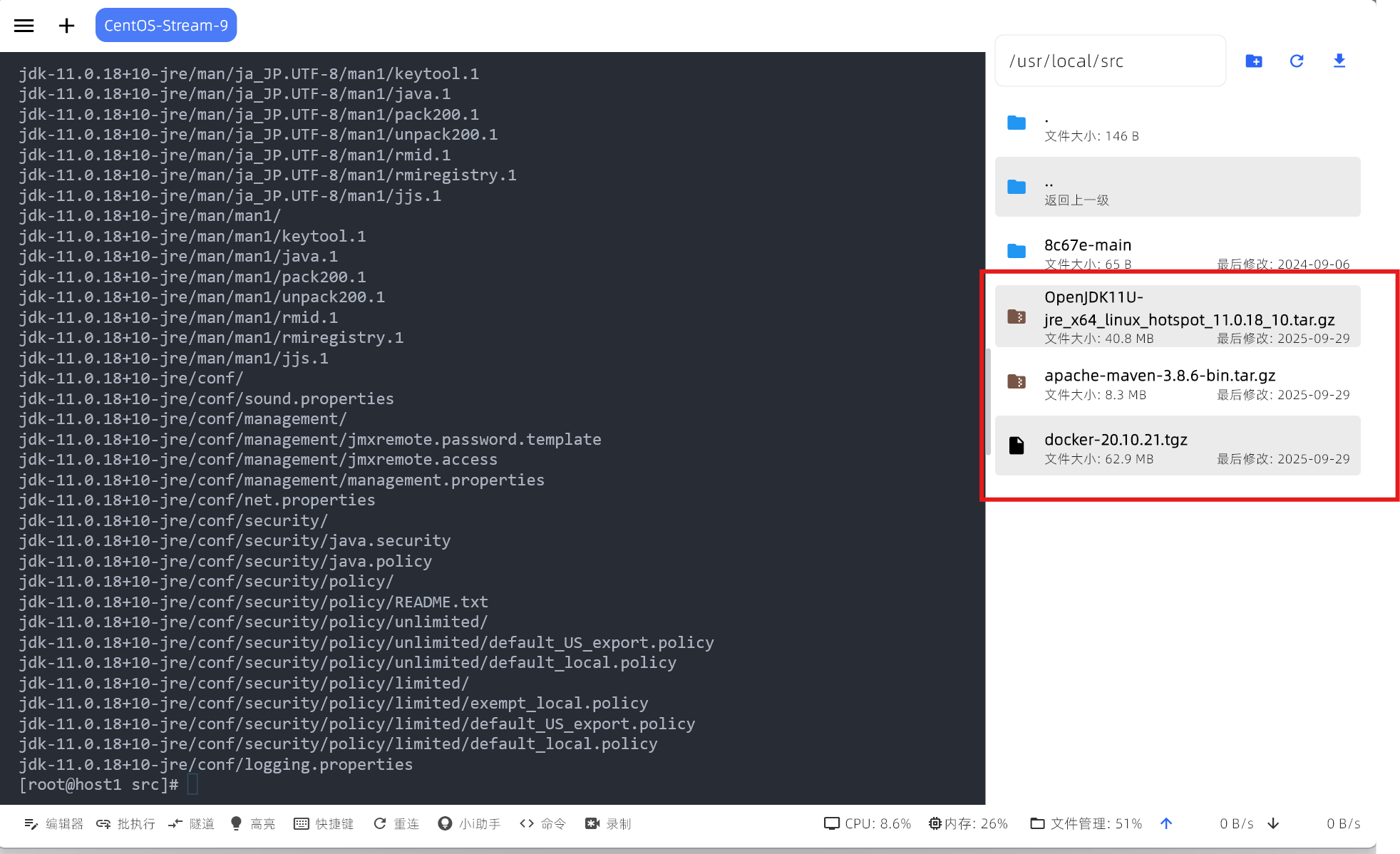
Task: Click 重连 to reconnect
Action: point(396,824)
